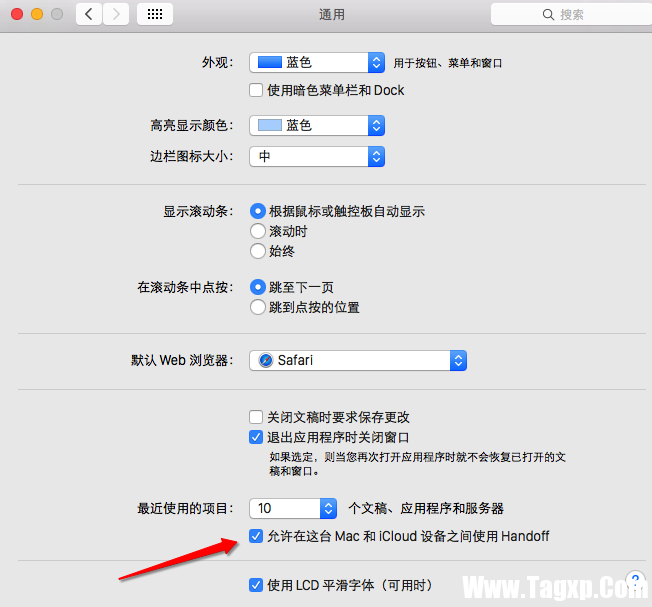
Task: Focus the 搜索 search field
Action: (x=571, y=15)
